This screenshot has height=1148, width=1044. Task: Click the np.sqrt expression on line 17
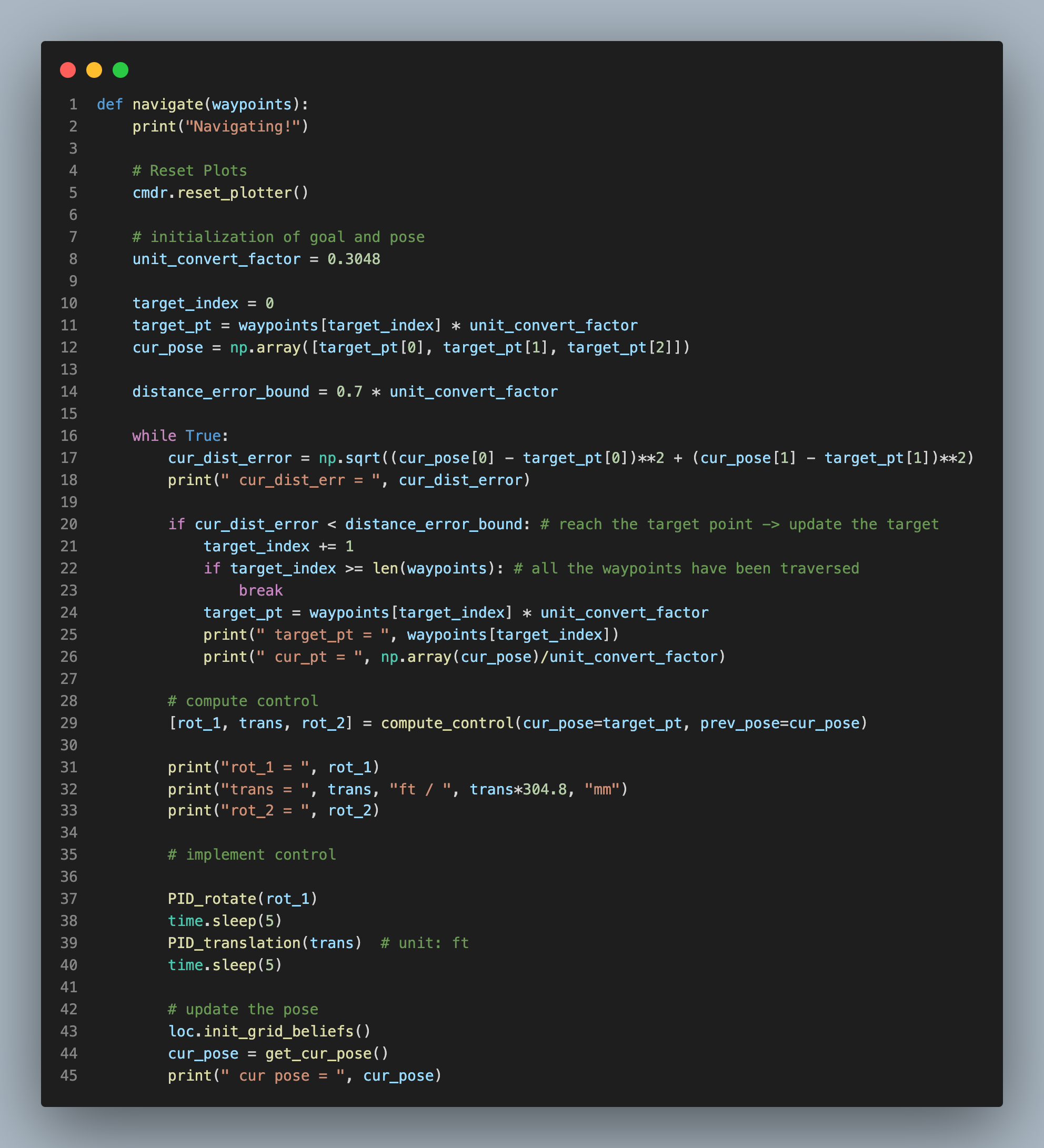[x=646, y=458]
